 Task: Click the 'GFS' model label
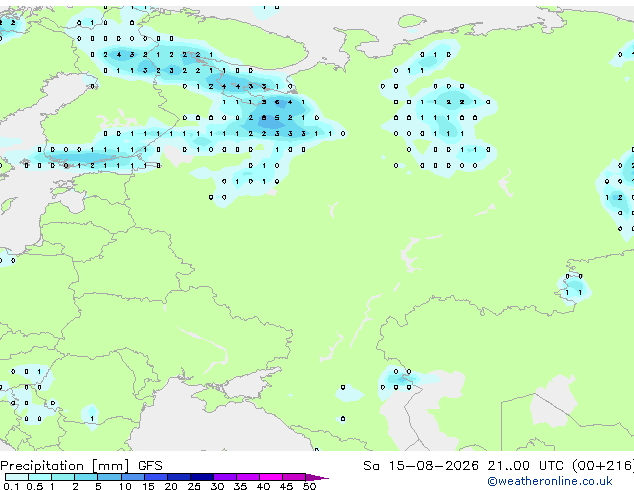(x=150, y=466)
